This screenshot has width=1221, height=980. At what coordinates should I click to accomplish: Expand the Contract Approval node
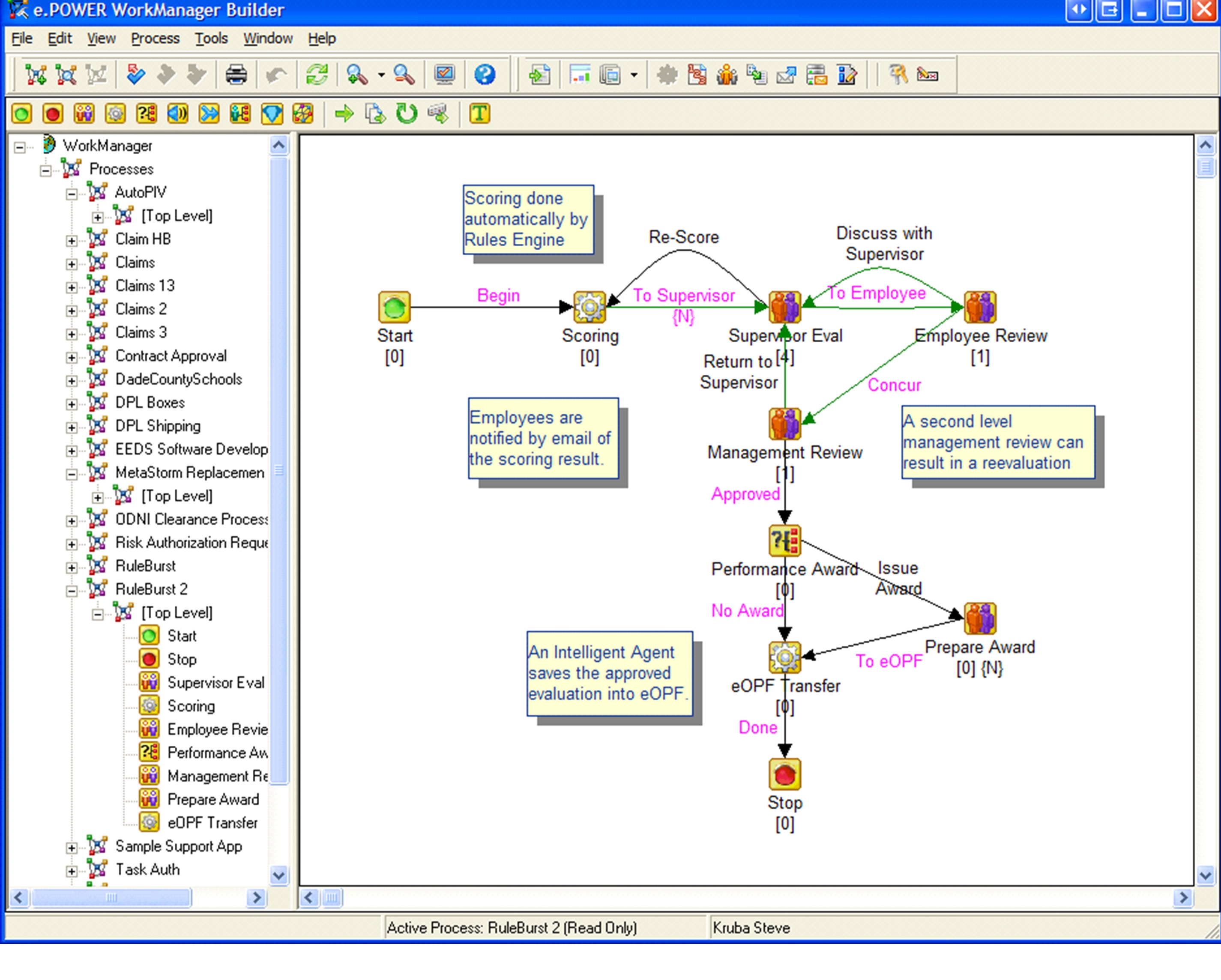[x=72, y=357]
